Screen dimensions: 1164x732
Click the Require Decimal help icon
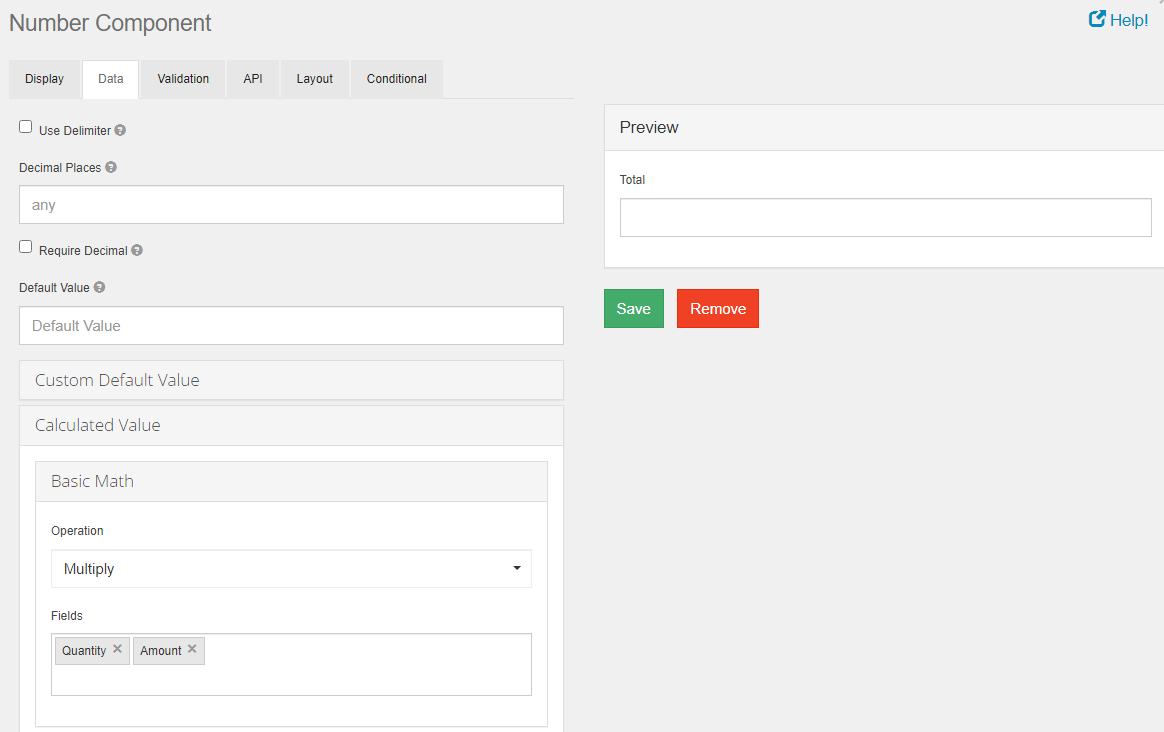point(137,251)
